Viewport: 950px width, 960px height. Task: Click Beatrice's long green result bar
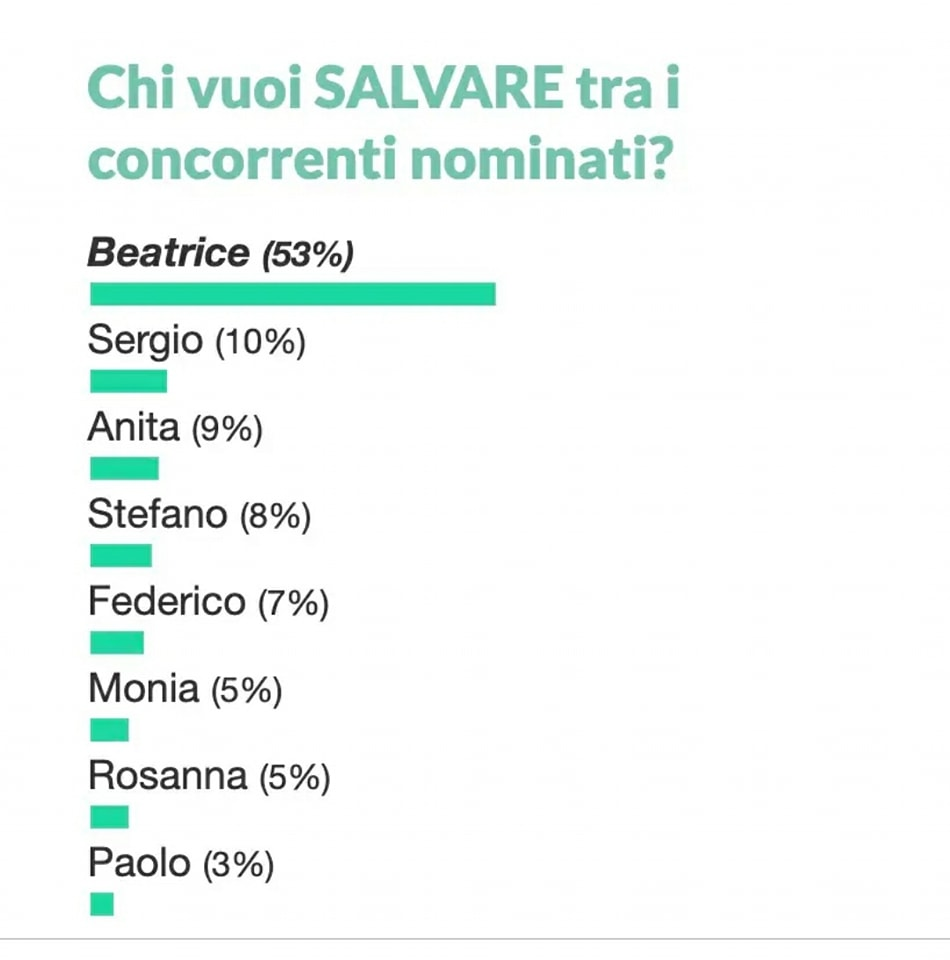coord(292,294)
